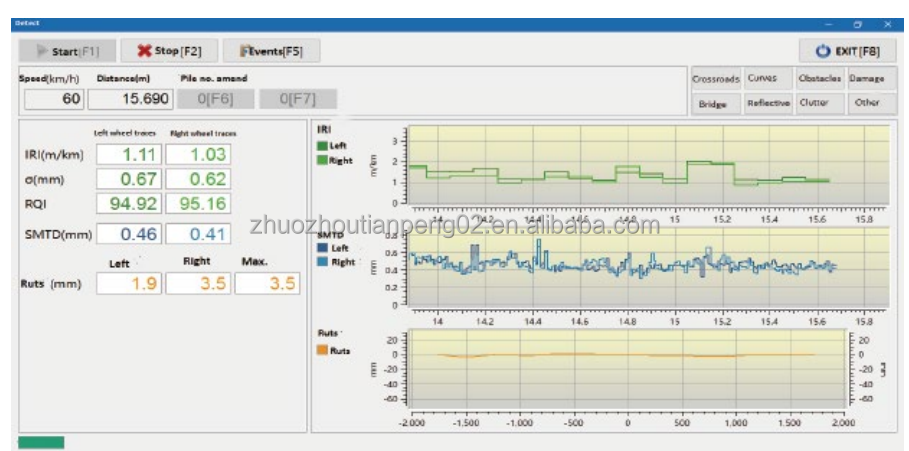Click the Start [F1] button
Viewport: 909px width, 451px height.
click(x=67, y=51)
